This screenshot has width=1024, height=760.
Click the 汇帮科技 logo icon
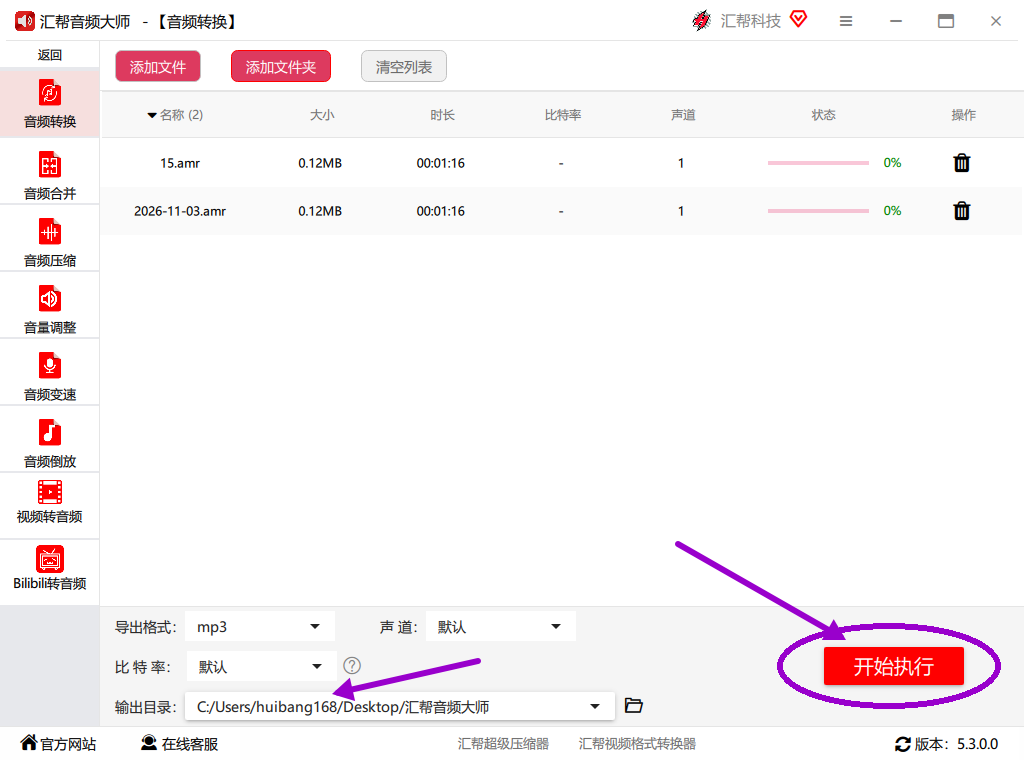(701, 21)
